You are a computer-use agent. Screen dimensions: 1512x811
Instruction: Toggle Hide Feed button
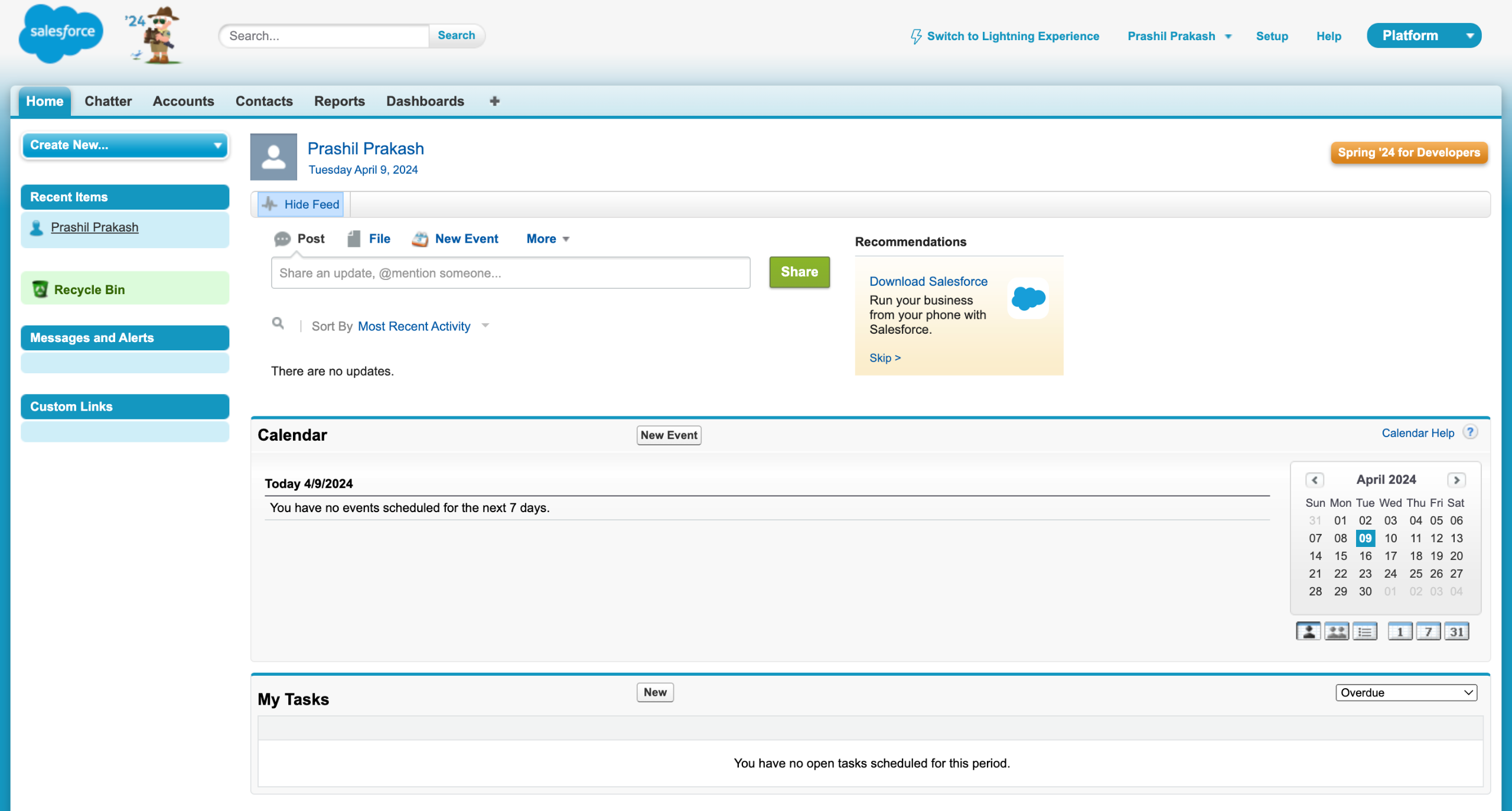[301, 204]
